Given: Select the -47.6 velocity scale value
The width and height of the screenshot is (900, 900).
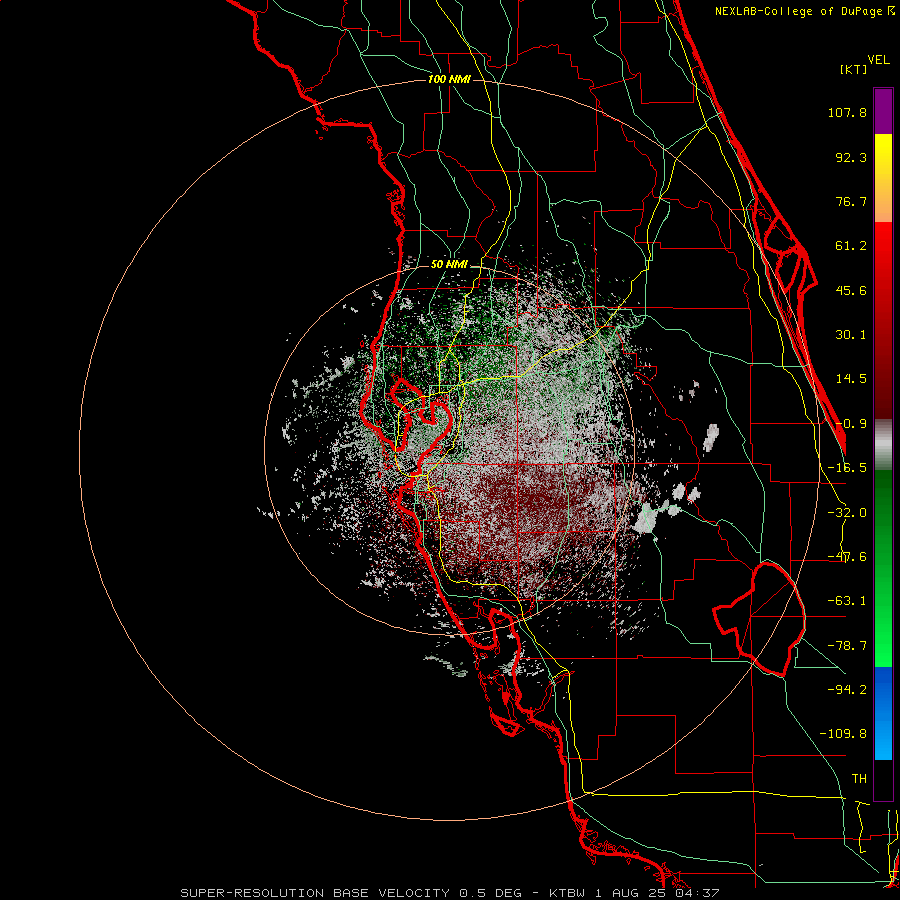Looking at the screenshot, I should click(847, 557).
